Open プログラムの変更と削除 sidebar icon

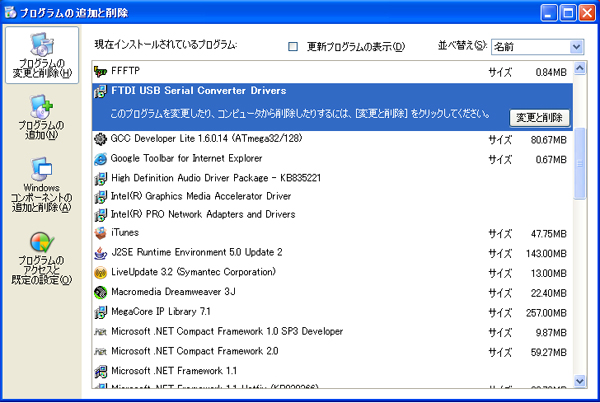42,55
